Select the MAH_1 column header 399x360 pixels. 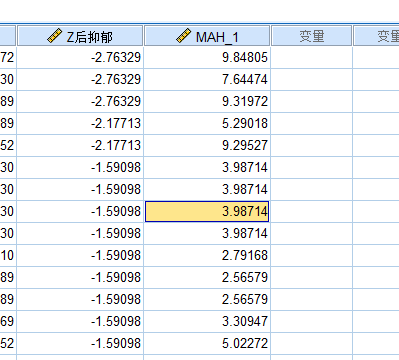point(207,36)
